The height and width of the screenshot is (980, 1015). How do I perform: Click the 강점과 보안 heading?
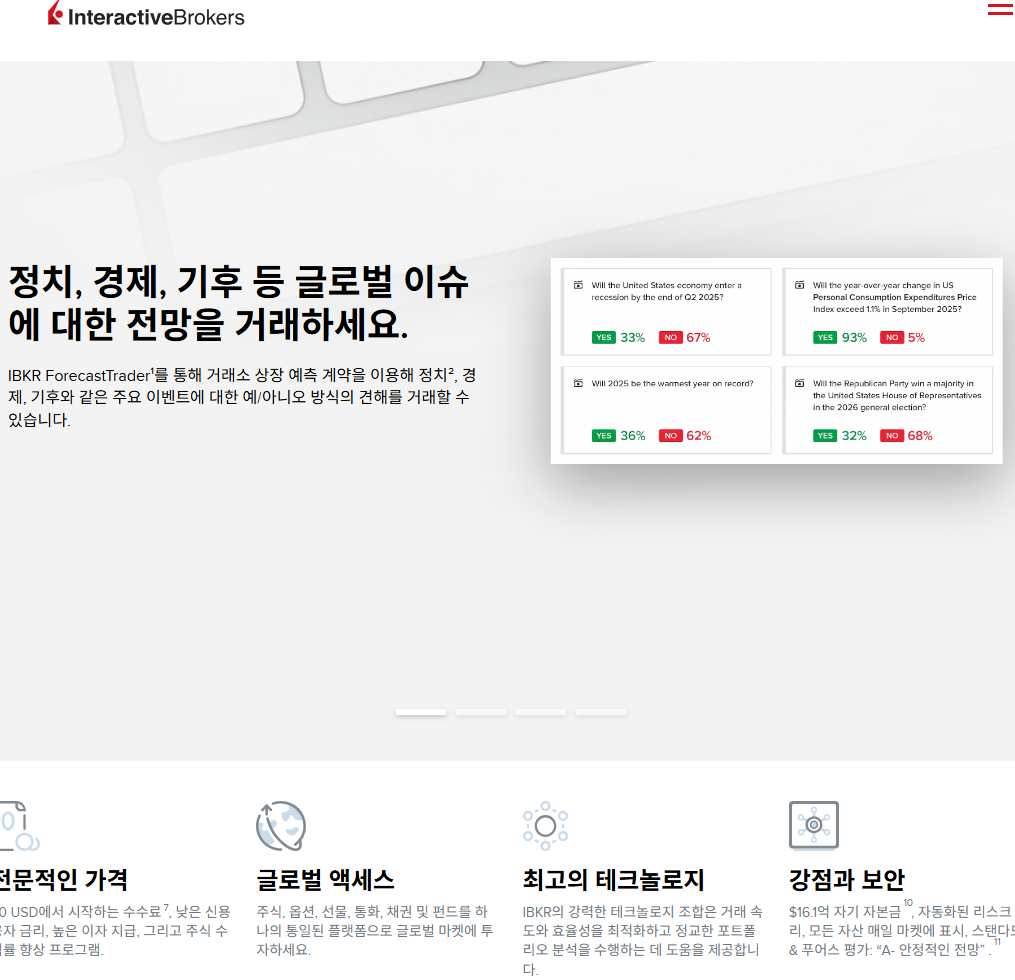pyautogui.click(x=847, y=880)
